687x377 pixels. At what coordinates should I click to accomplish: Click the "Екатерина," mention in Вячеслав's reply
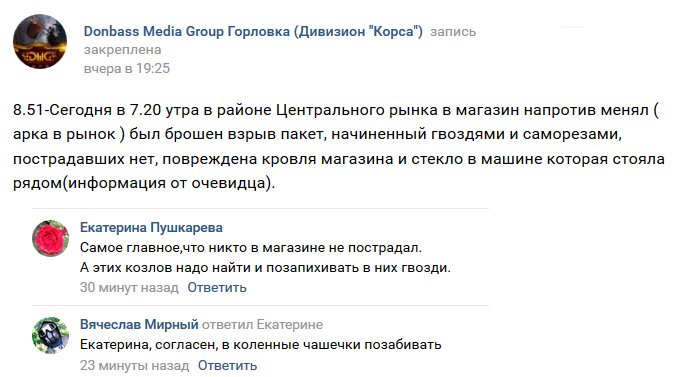[x=115, y=345]
